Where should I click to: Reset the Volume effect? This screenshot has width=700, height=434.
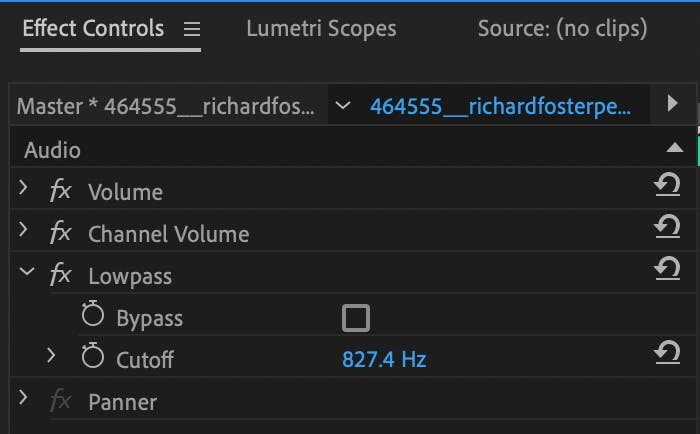click(x=667, y=187)
